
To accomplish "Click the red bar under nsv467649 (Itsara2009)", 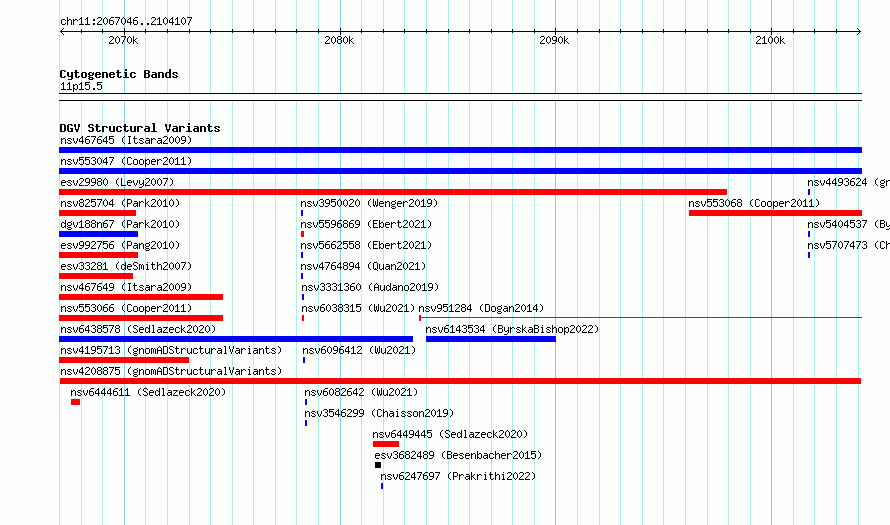I will tap(141, 297).
